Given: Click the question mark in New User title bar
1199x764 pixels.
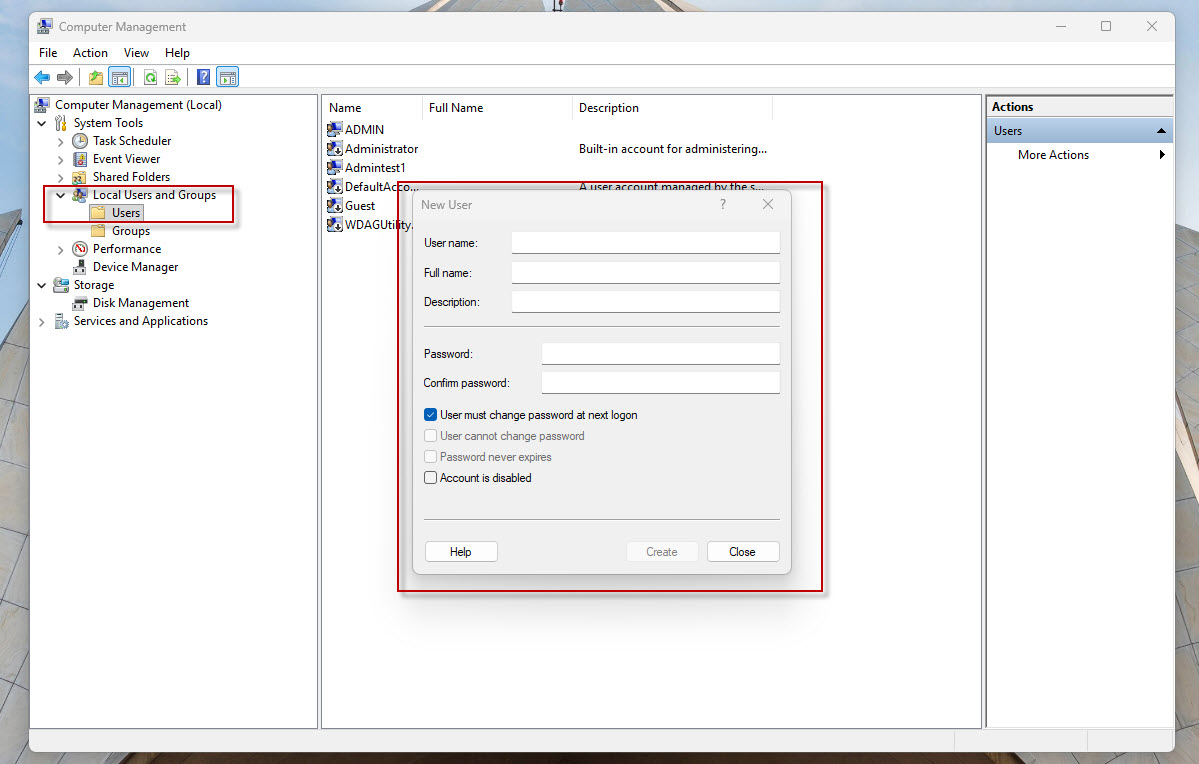Looking at the screenshot, I should (x=723, y=204).
